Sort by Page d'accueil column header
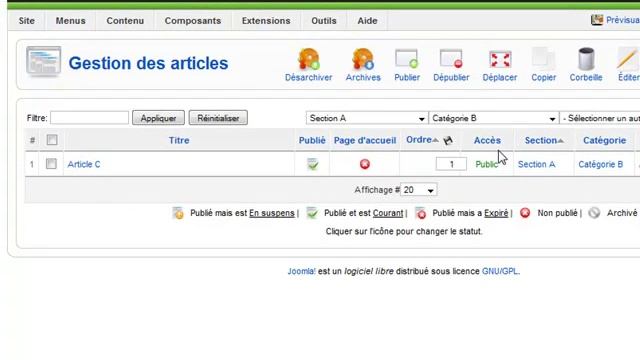Image resolution: width=640 pixels, height=360 pixels. click(x=365, y=140)
